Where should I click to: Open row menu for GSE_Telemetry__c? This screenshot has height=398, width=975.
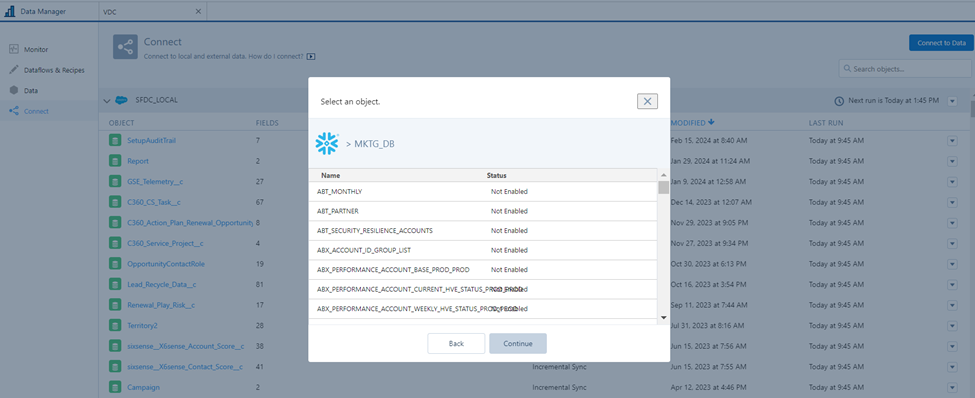pos(952,182)
